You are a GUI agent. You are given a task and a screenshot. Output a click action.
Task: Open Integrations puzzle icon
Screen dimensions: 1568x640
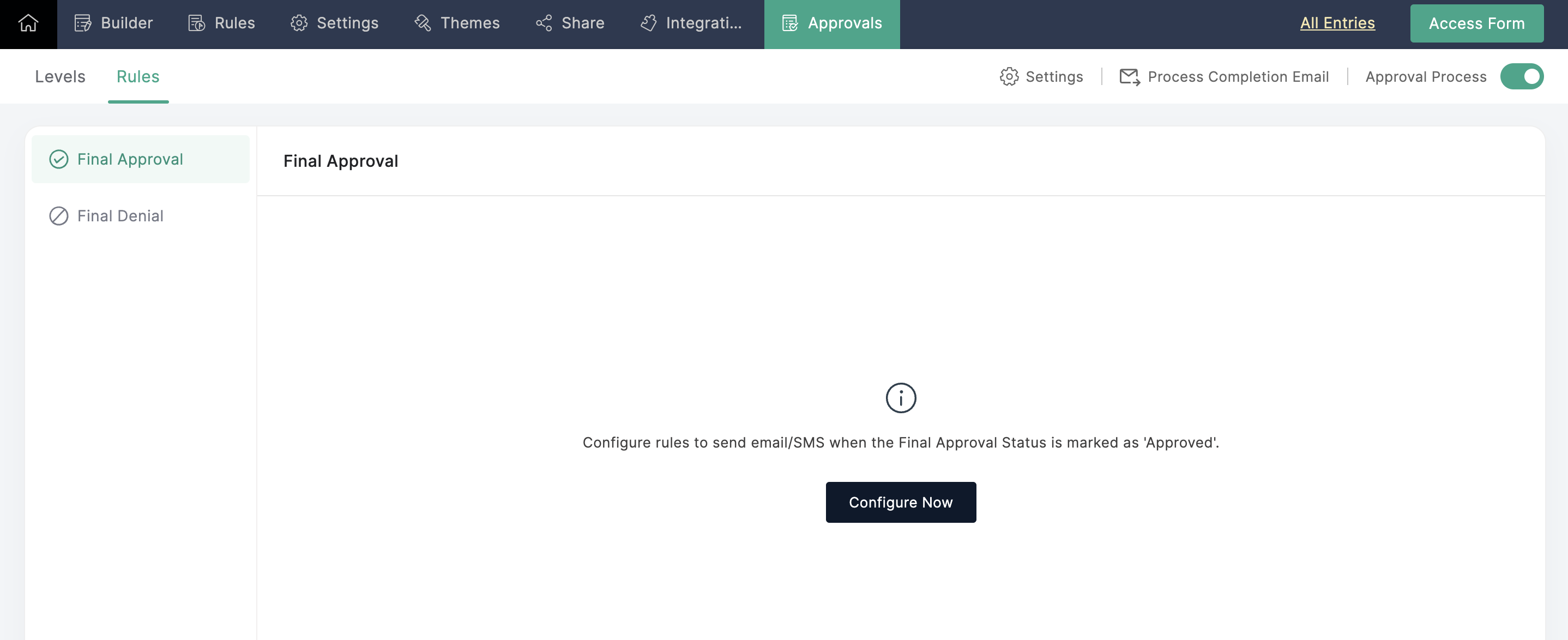(x=648, y=23)
